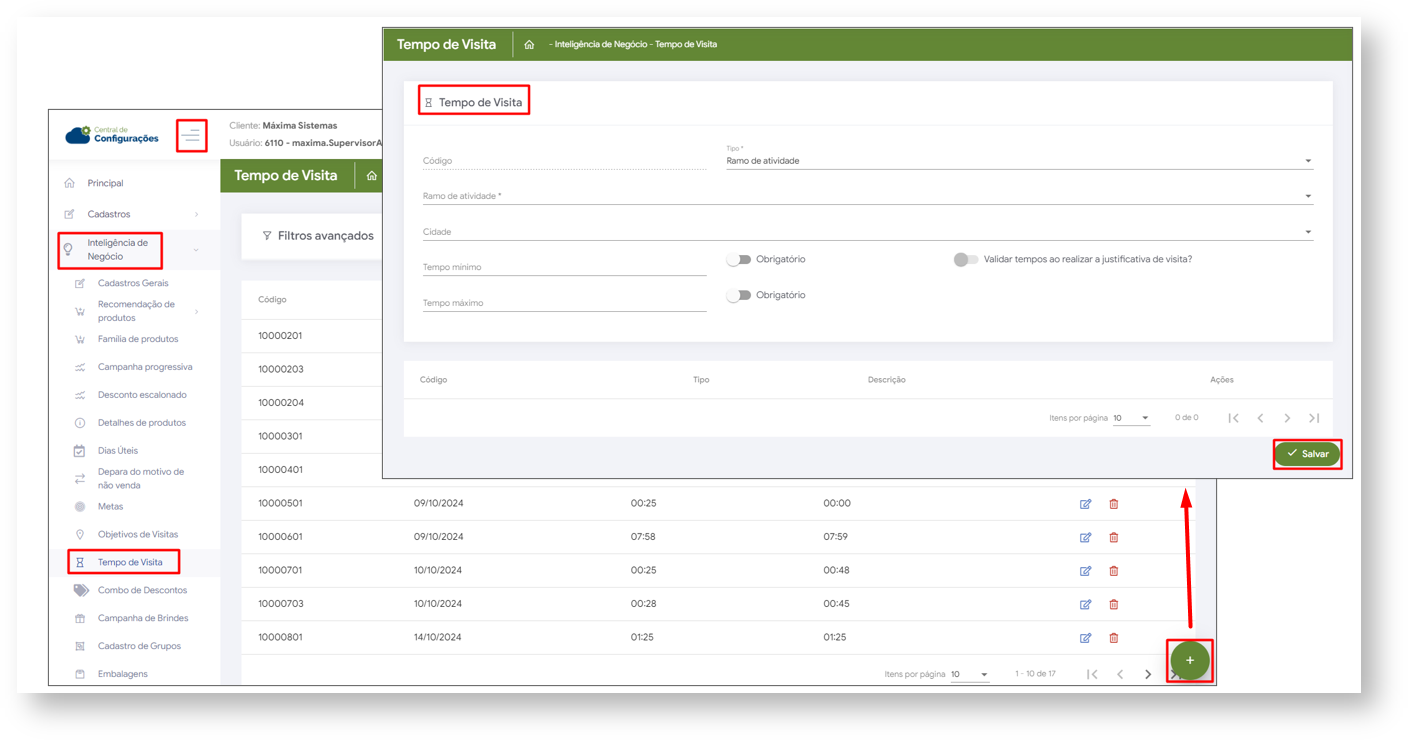Toggle Obrigatório switch next to Tempo mínimo
The height and width of the screenshot is (741, 1409).
(739, 260)
